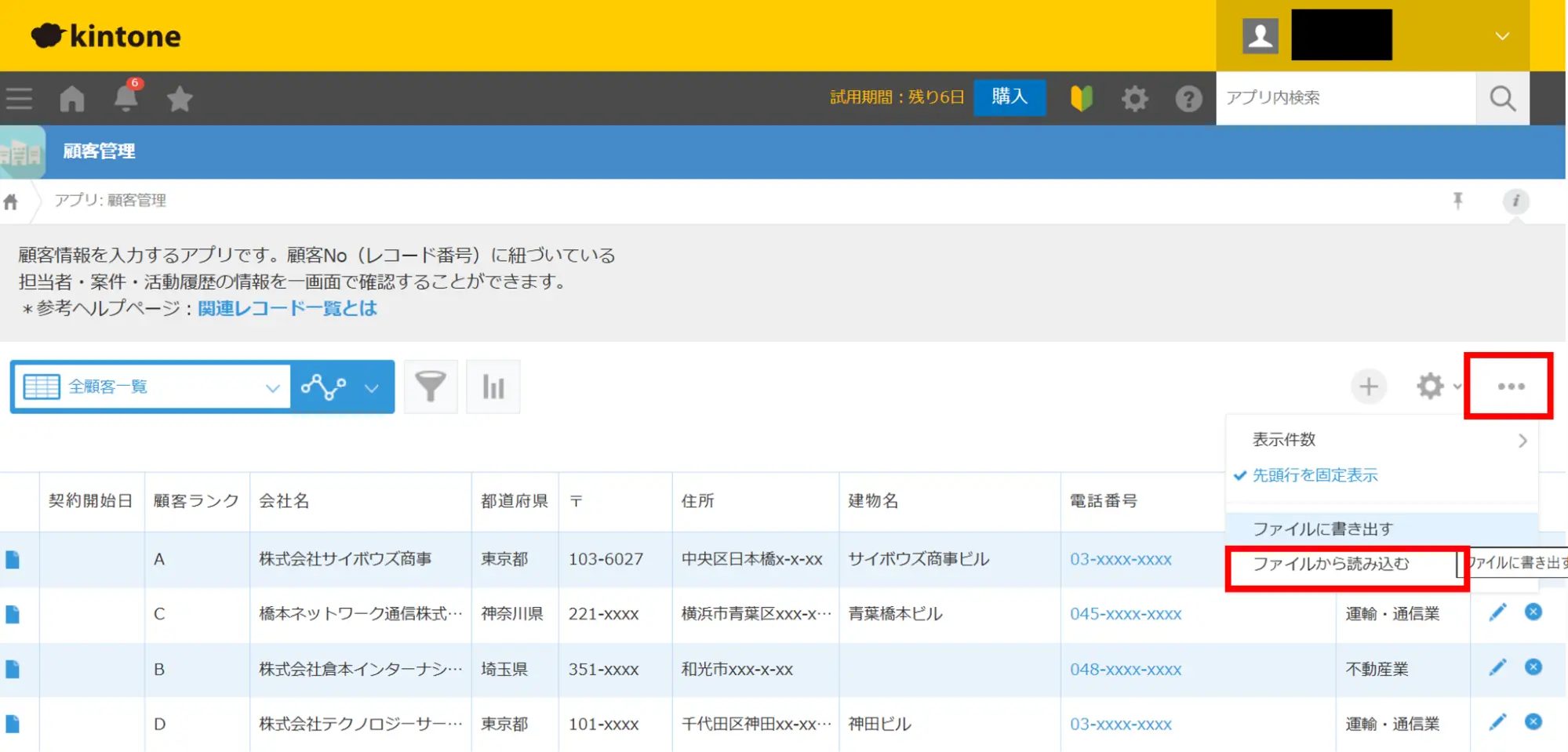Toggle 先頭行を固定表示 checked option
1568x752 pixels.
pyautogui.click(x=1315, y=475)
